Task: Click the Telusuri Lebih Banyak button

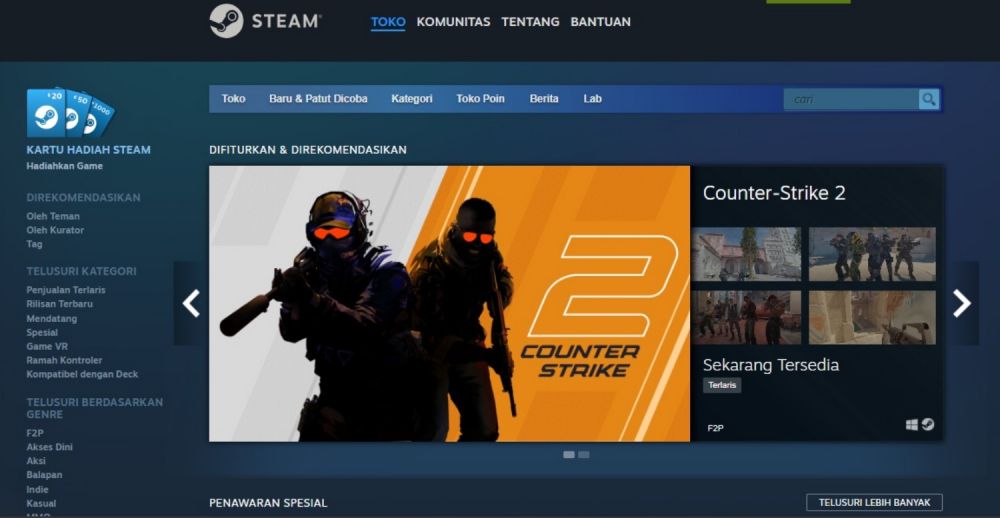Action: click(874, 502)
